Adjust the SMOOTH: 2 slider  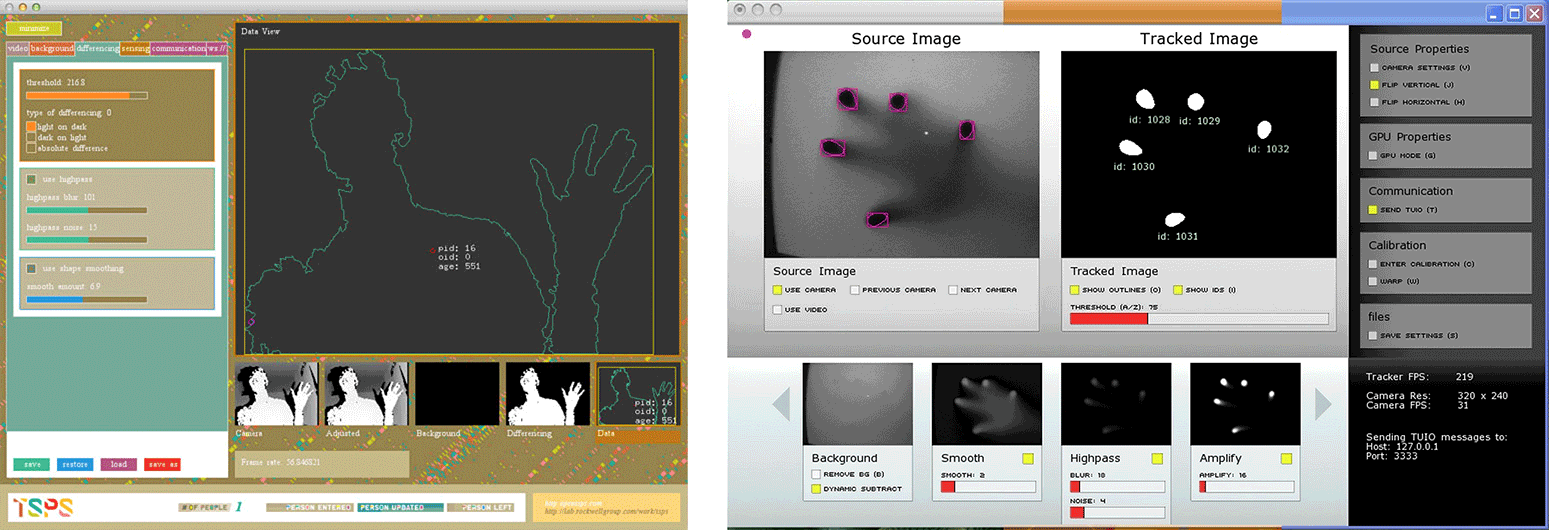point(988,487)
